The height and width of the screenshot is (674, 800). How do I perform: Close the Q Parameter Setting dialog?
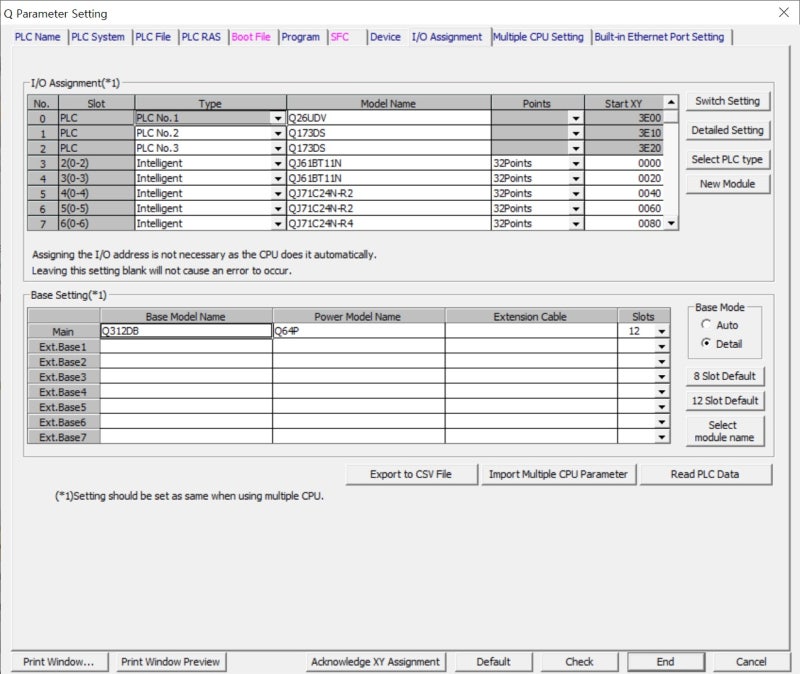coord(782,13)
